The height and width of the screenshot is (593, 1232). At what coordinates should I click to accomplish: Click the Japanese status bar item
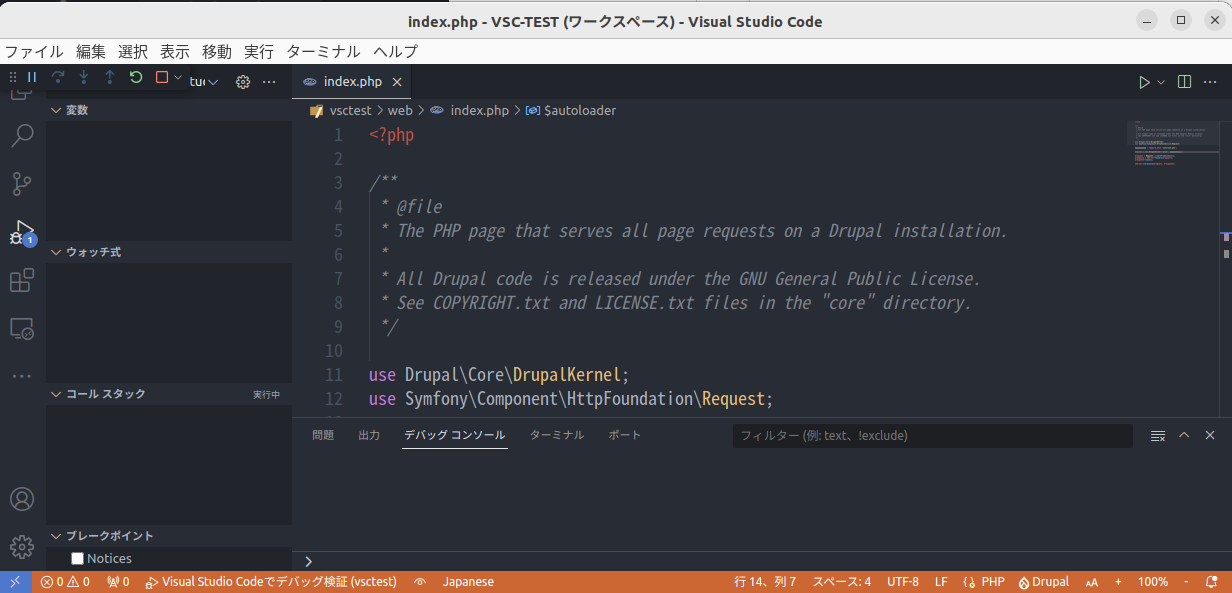(x=468, y=582)
